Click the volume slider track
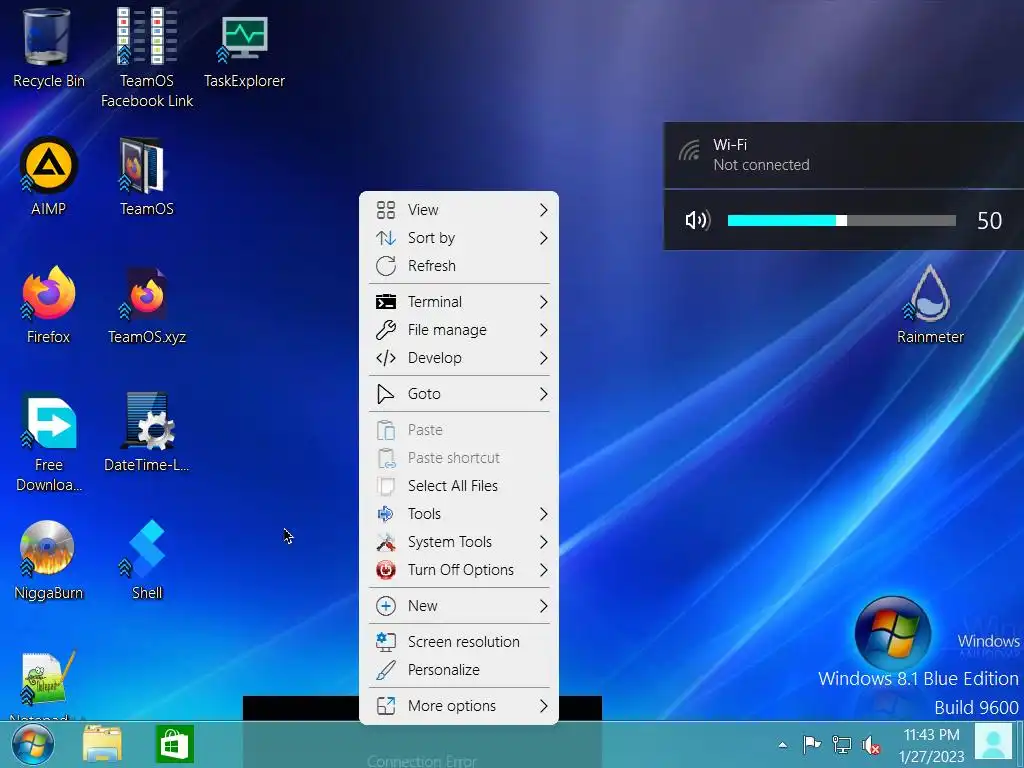This screenshot has width=1024, height=768. click(842, 221)
